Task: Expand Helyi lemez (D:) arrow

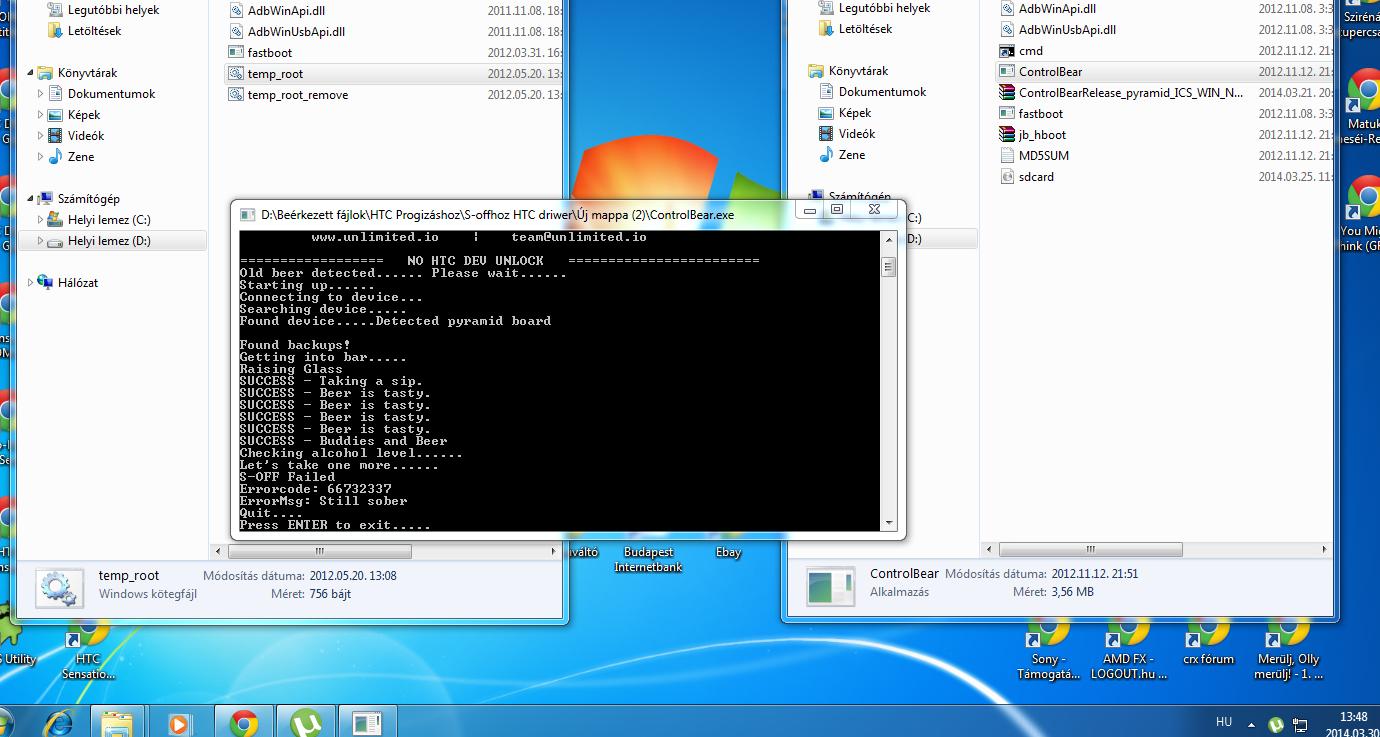Action: [41, 241]
